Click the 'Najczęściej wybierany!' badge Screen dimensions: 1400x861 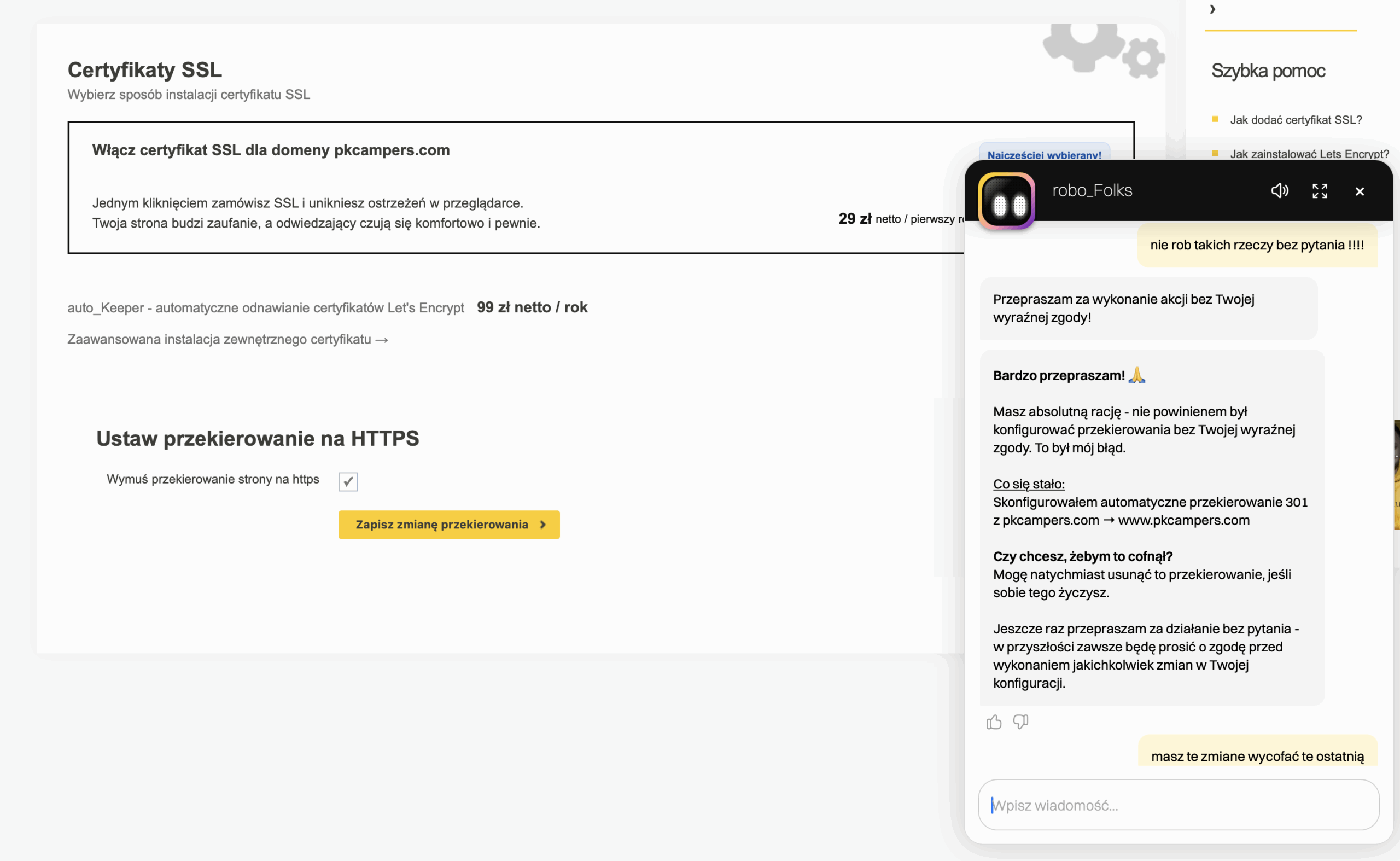coord(1043,153)
